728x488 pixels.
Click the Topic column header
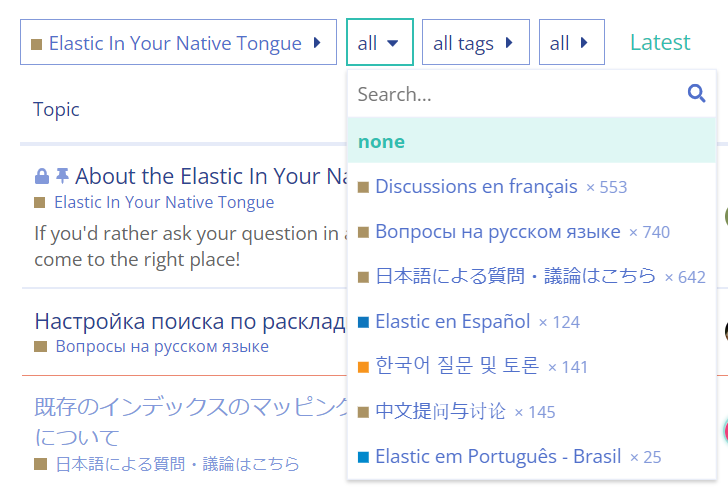pyautogui.click(x=56, y=109)
